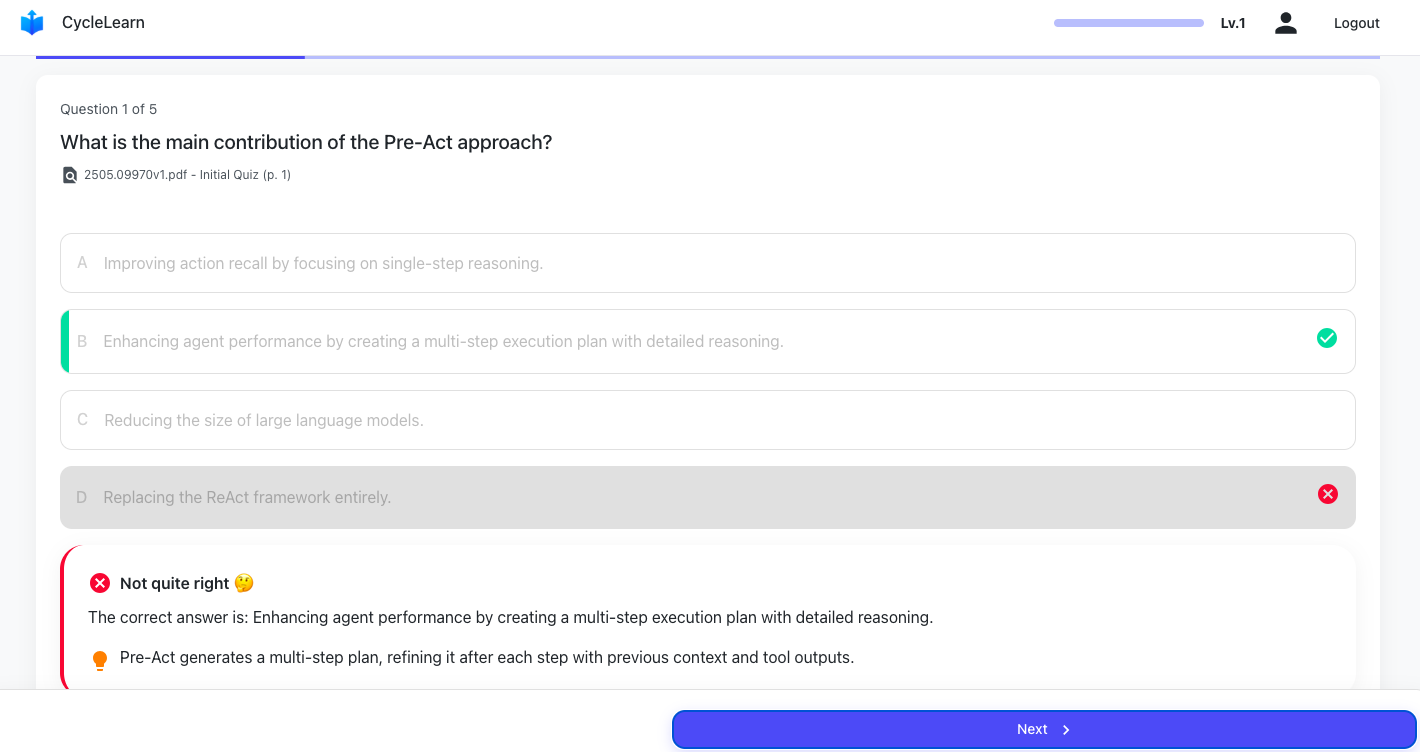This screenshot has width=1420, height=752.
Task: Click the thinking face emoji
Action: (244, 583)
